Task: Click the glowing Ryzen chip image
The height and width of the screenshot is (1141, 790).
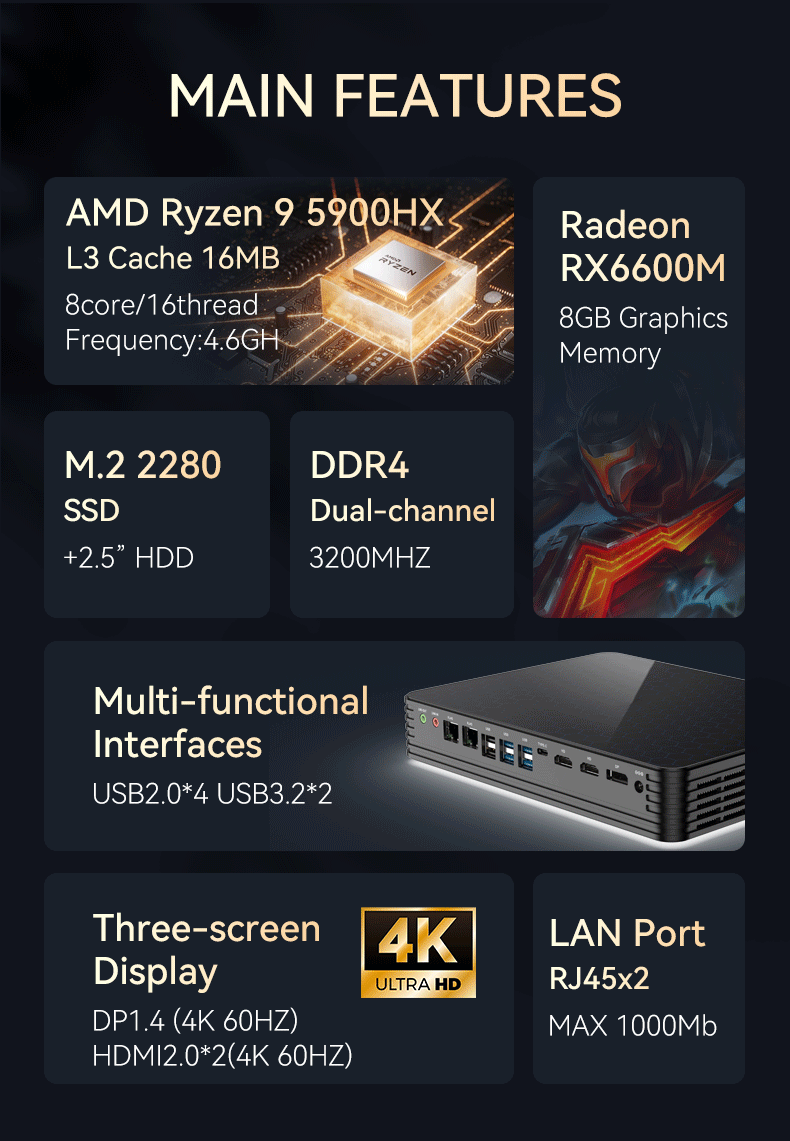Action: point(398,291)
